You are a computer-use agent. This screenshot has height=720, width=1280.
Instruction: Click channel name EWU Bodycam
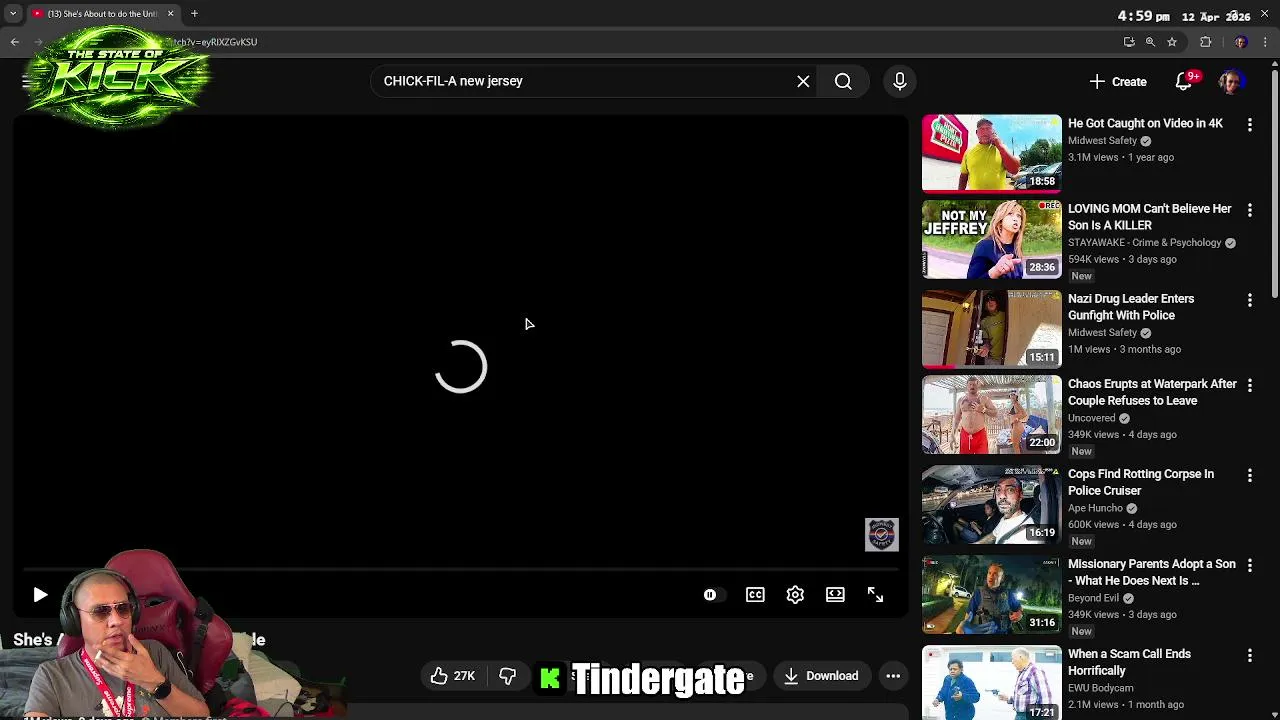pyautogui.click(x=1100, y=688)
